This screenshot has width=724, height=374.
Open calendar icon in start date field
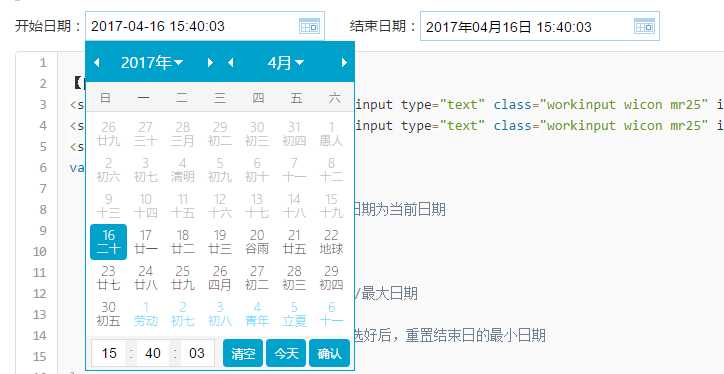click(309, 26)
